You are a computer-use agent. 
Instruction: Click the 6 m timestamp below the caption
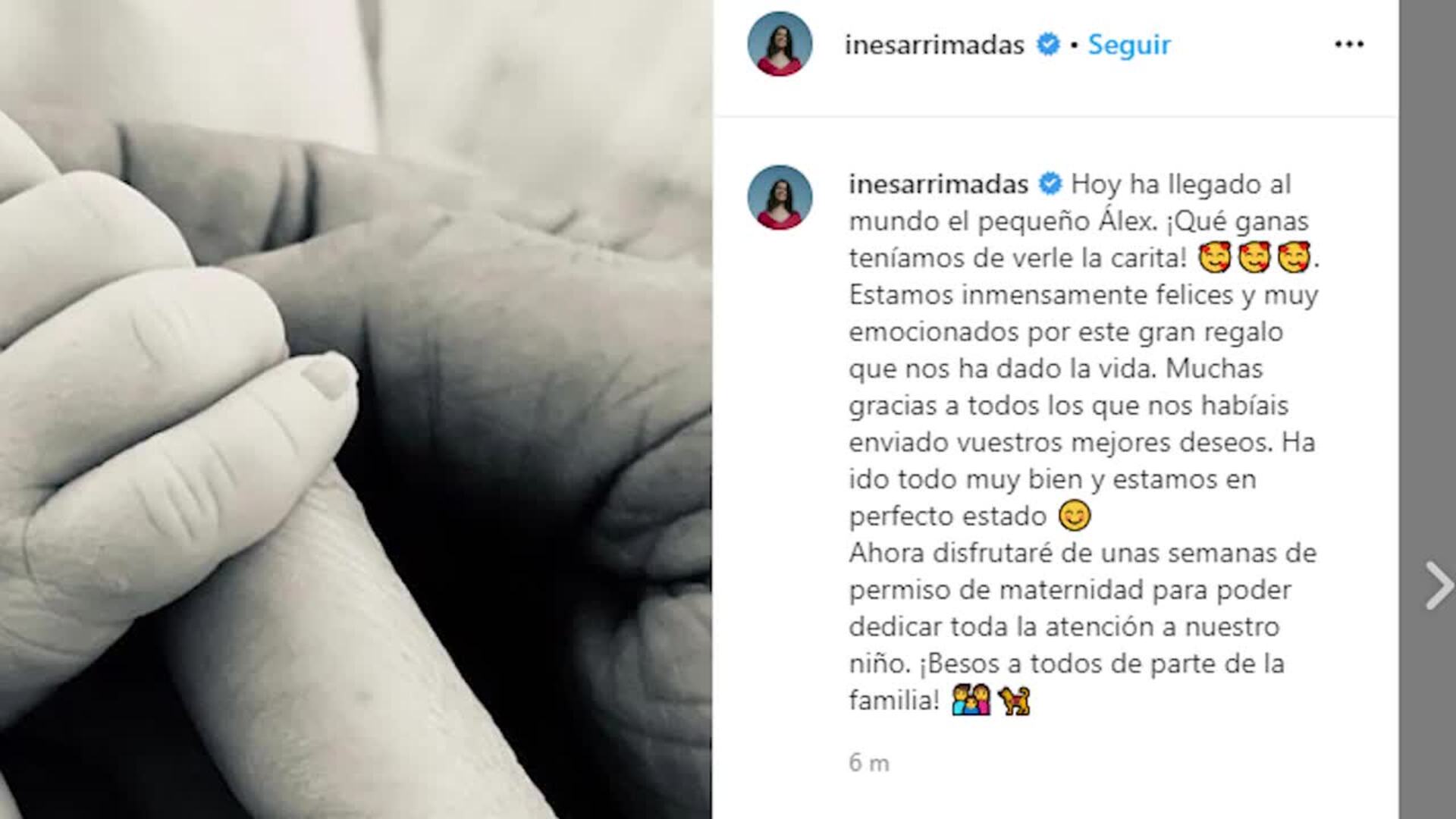point(869,763)
